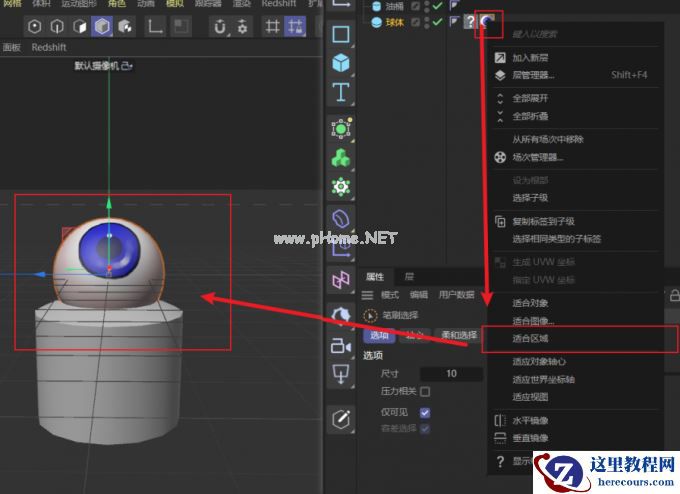The width and height of the screenshot is (680, 494).
Task: Open the purple volume builder icon
Action: (341, 219)
